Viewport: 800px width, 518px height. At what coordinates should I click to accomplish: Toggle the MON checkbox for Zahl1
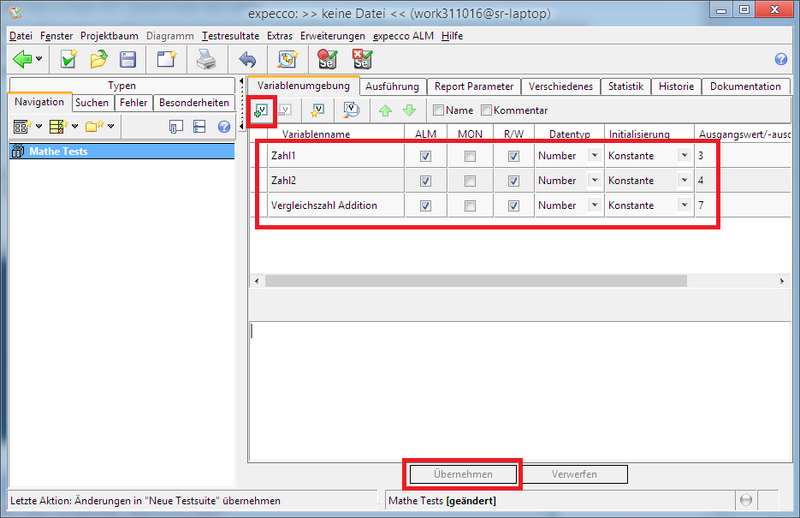470,156
